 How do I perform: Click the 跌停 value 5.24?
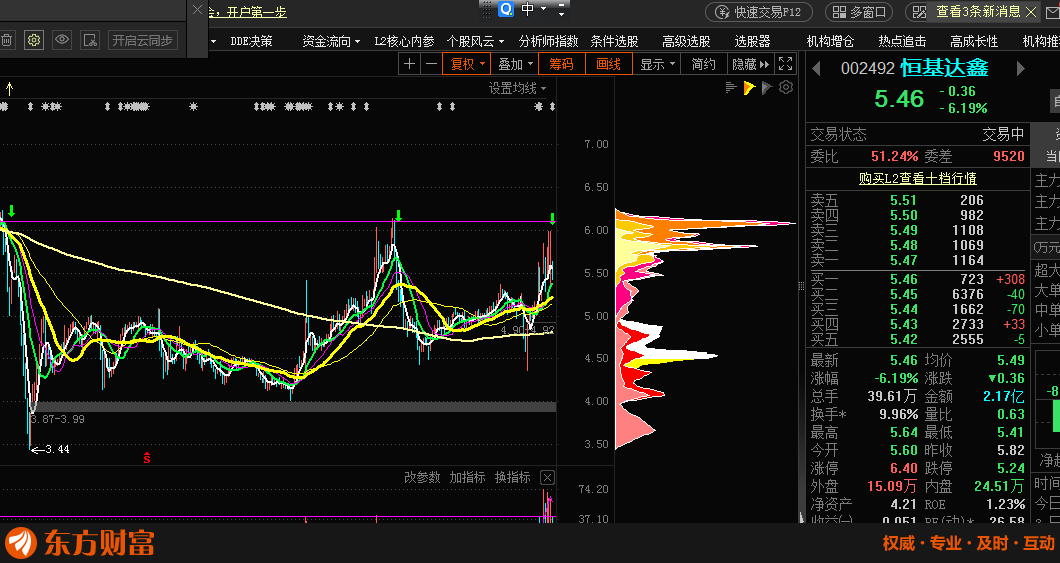click(1011, 468)
